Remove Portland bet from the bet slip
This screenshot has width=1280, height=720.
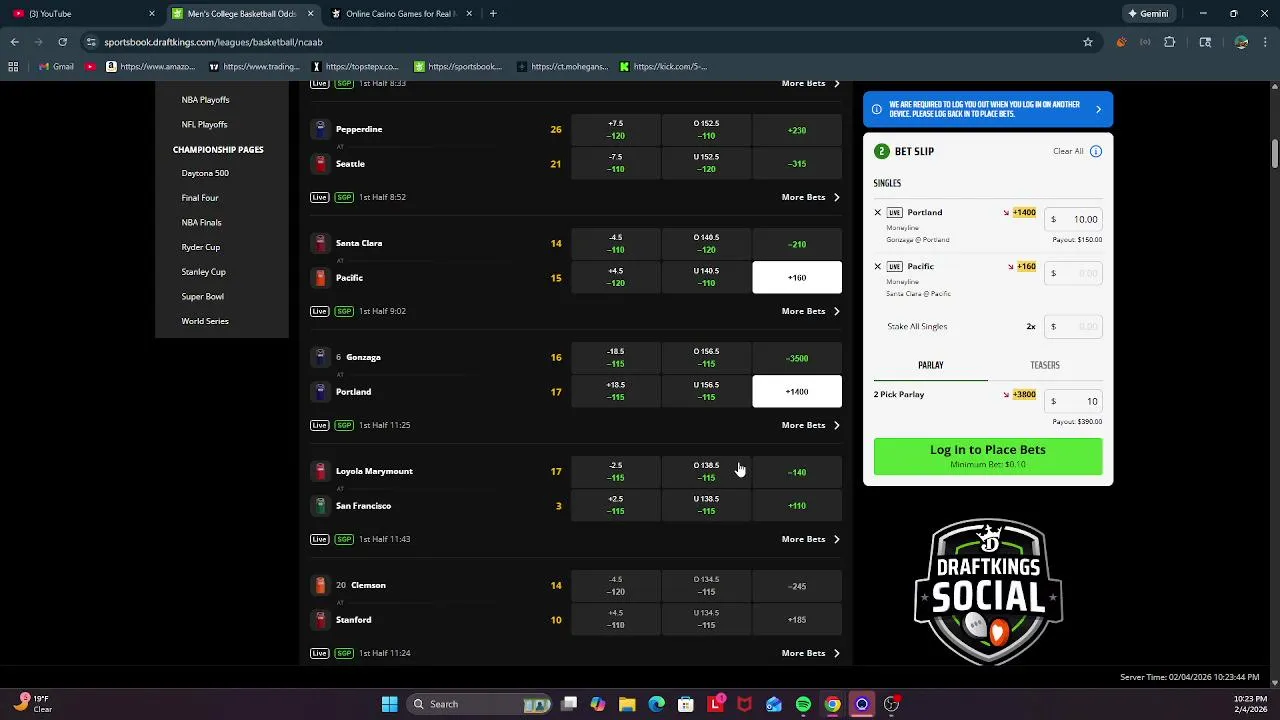(x=878, y=212)
